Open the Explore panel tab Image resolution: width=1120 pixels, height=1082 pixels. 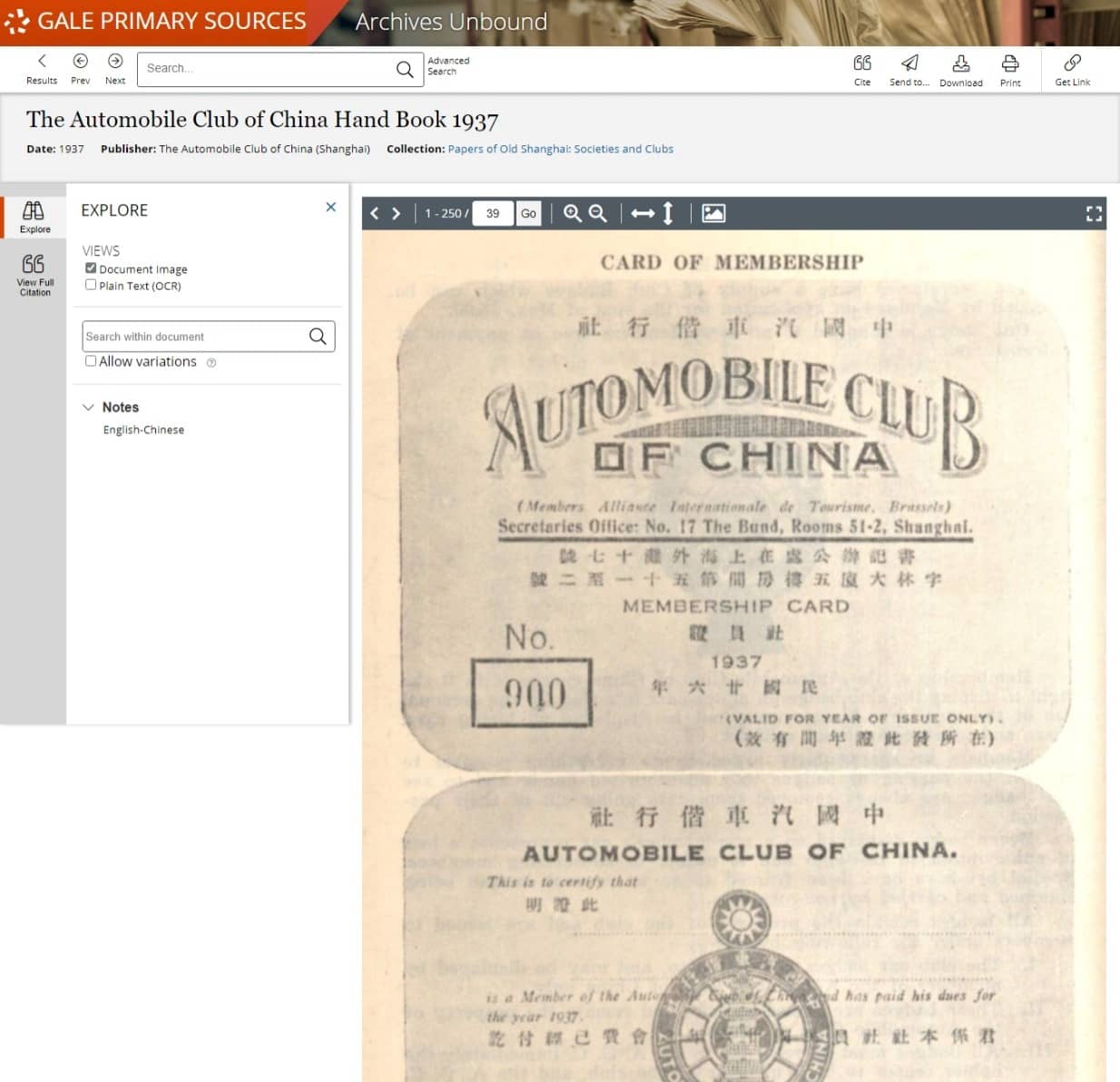(34, 218)
